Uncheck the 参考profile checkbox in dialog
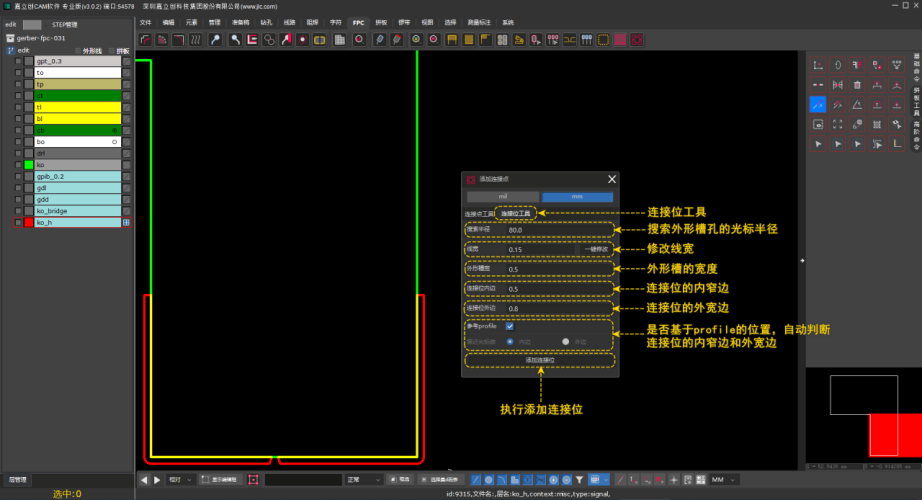Image resolution: width=922 pixels, height=500 pixels. [510, 326]
